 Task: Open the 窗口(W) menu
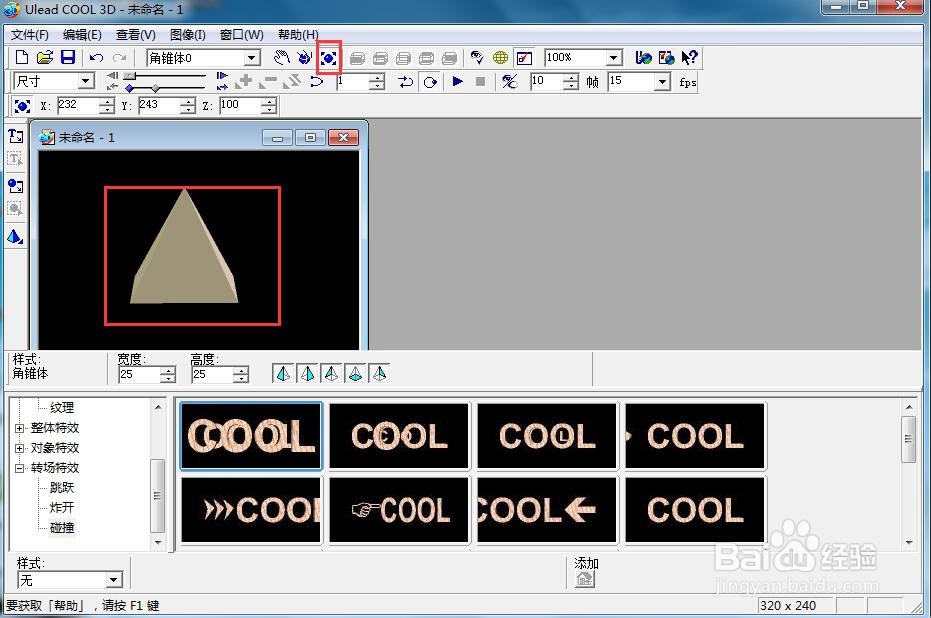pyautogui.click(x=242, y=34)
